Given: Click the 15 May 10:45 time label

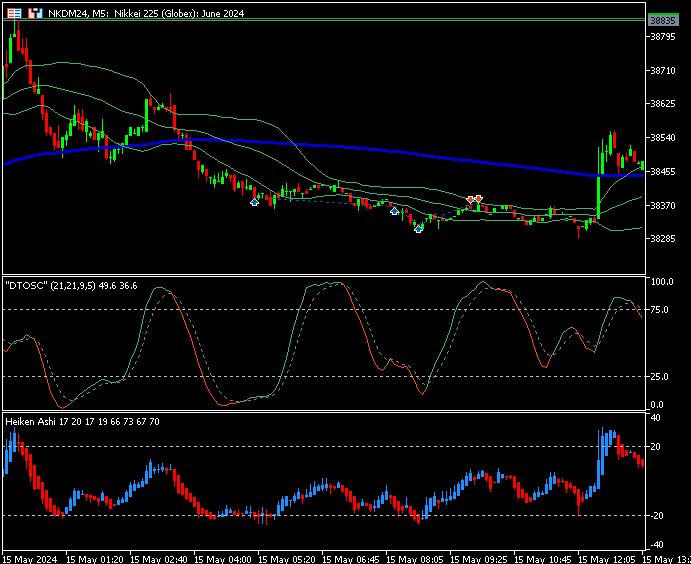Looking at the screenshot, I should (x=543, y=559).
